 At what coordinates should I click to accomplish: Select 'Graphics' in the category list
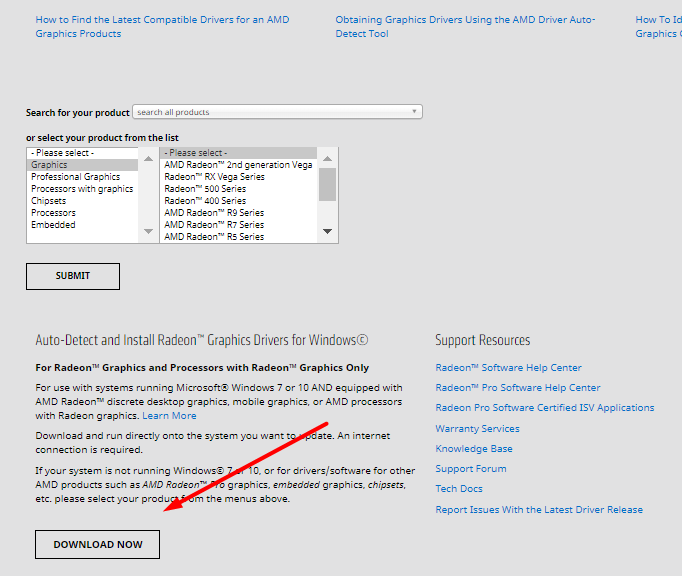[82, 165]
